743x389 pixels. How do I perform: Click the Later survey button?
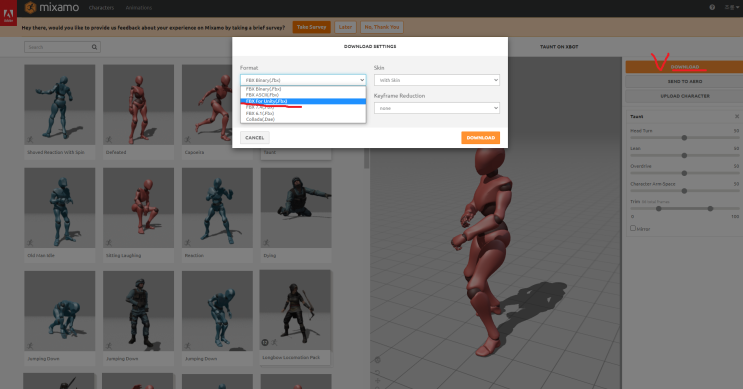pyautogui.click(x=345, y=27)
